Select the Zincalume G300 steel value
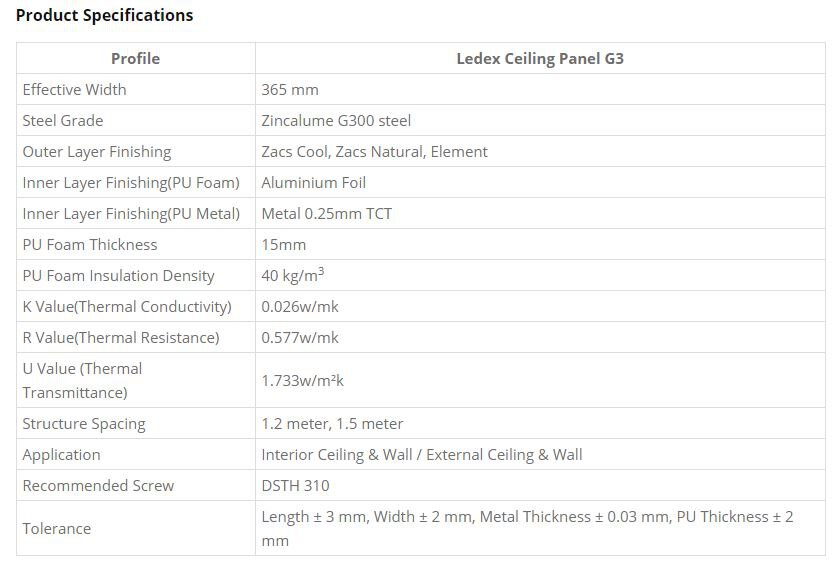The width and height of the screenshot is (836, 570). 336,120
